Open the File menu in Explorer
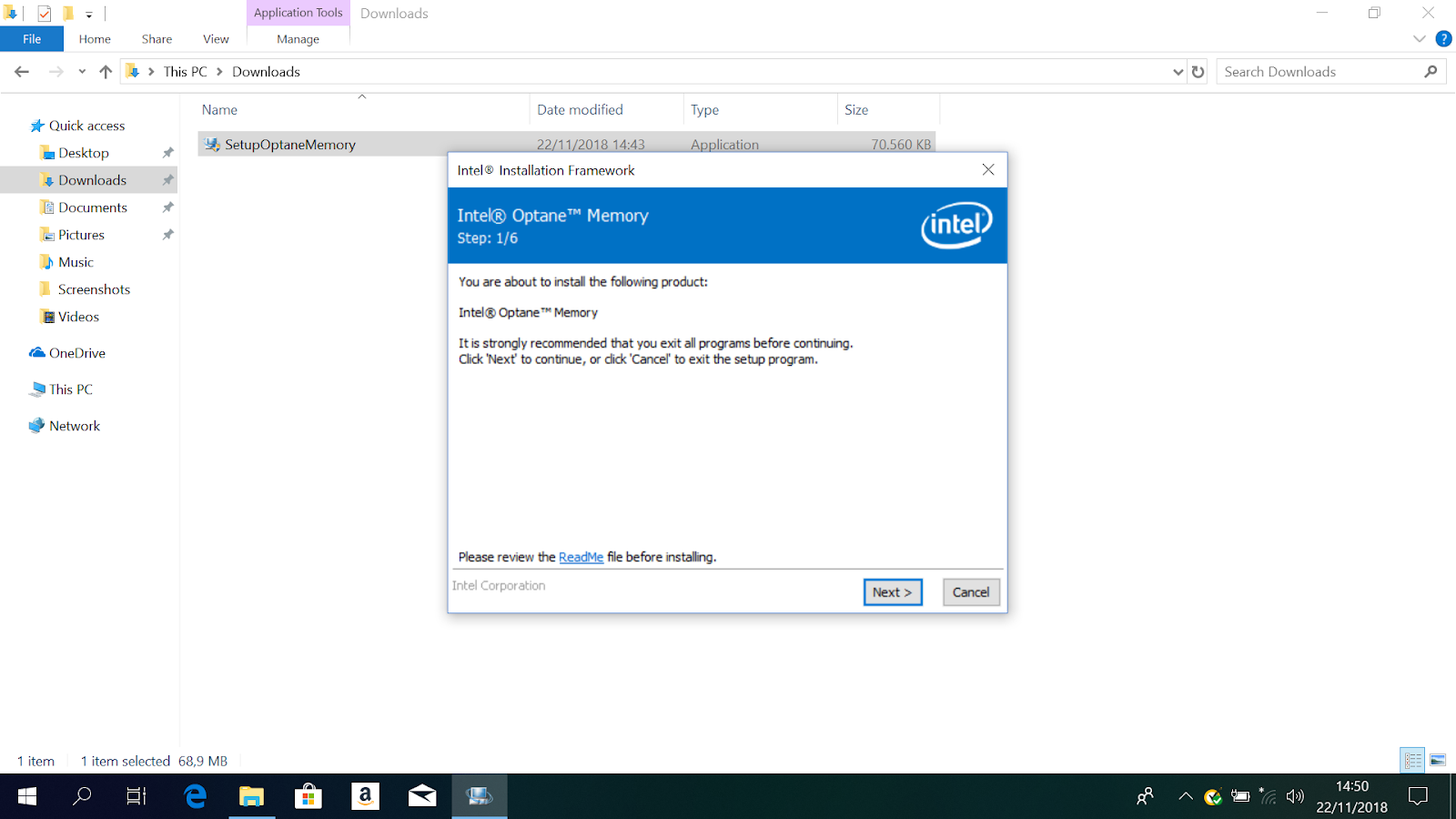The image size is (1456, 819). point(32,39)
